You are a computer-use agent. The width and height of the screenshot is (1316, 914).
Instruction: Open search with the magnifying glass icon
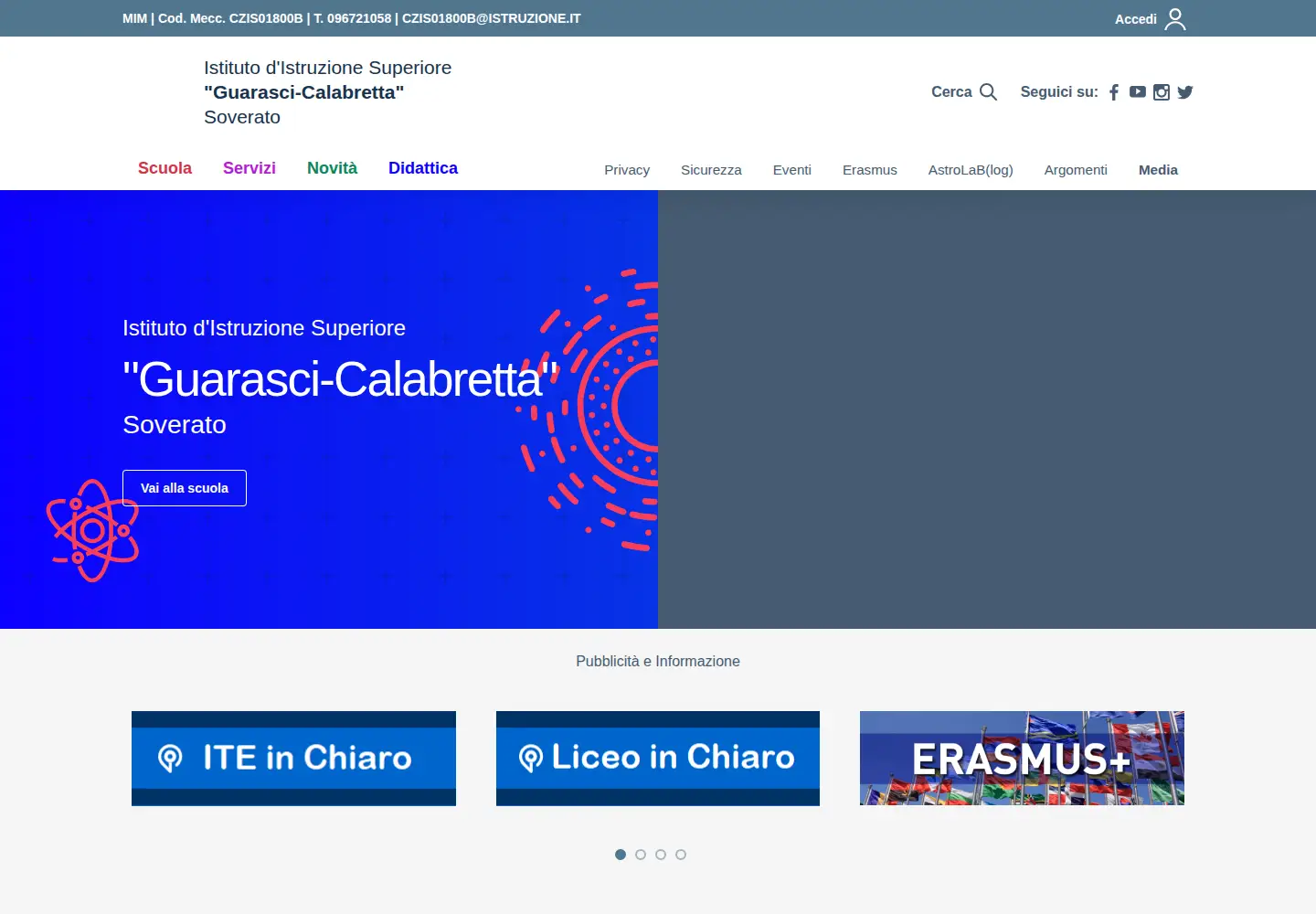988,92
